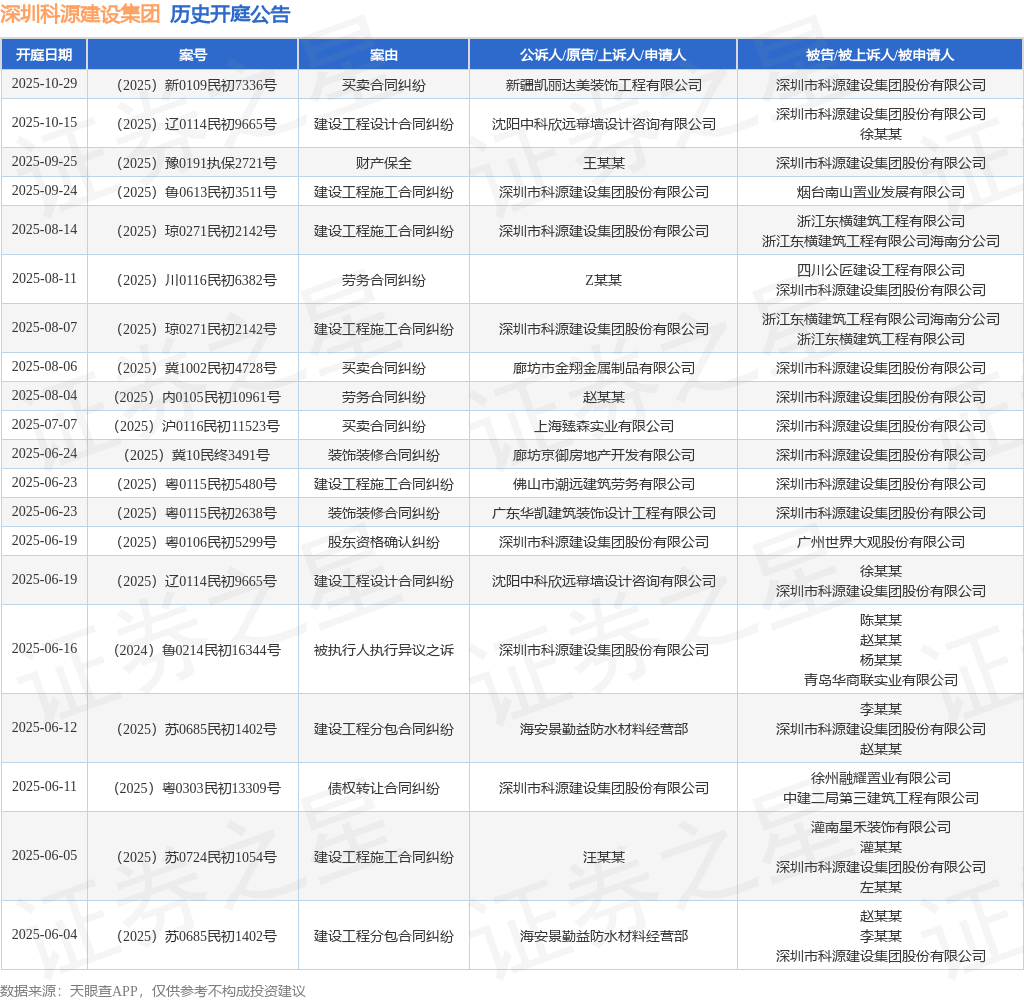1024x1000 pixels.
Task: Click defendant 四川公匠建设工程有限公司
Action: click(880, 270)
